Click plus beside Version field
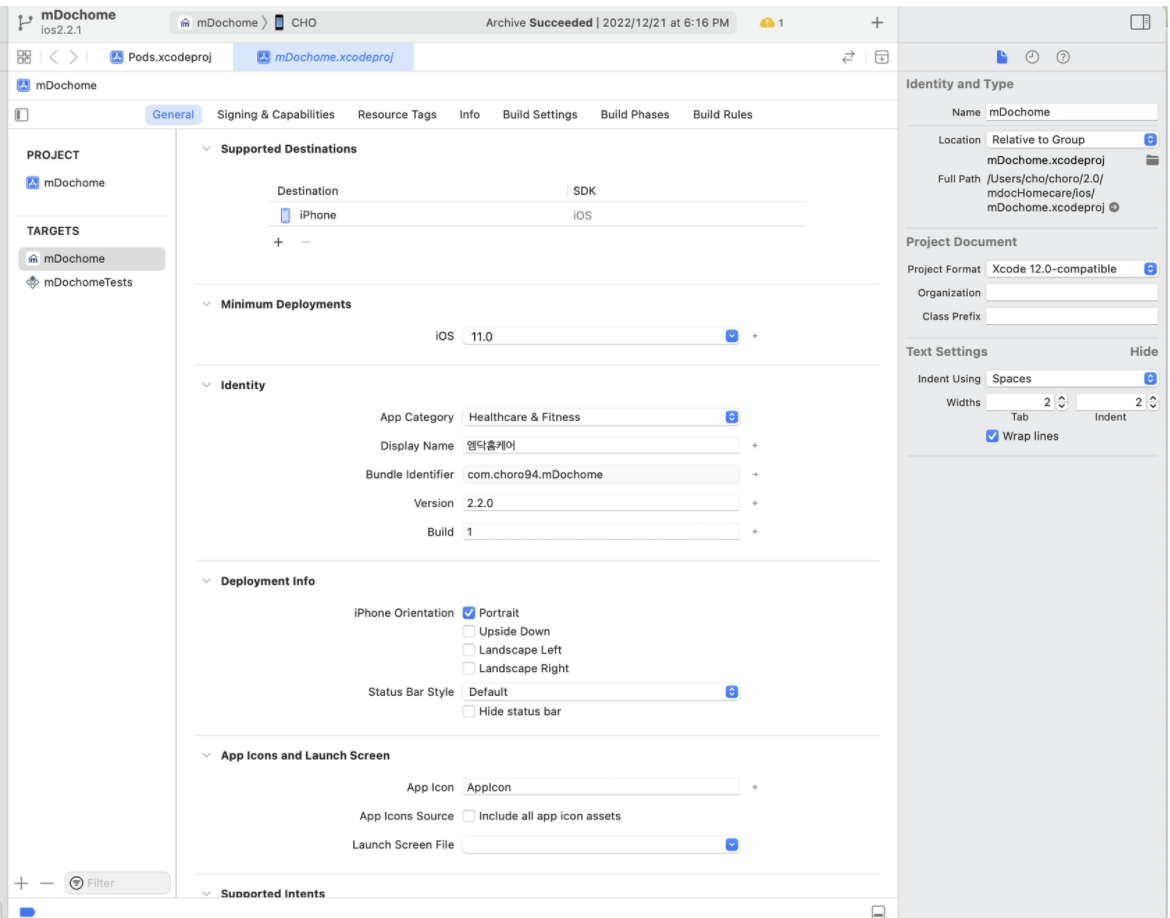Image resolution: width=1170 pixels, height=918 pixels. pyautogui.click(x=755, y=503)
